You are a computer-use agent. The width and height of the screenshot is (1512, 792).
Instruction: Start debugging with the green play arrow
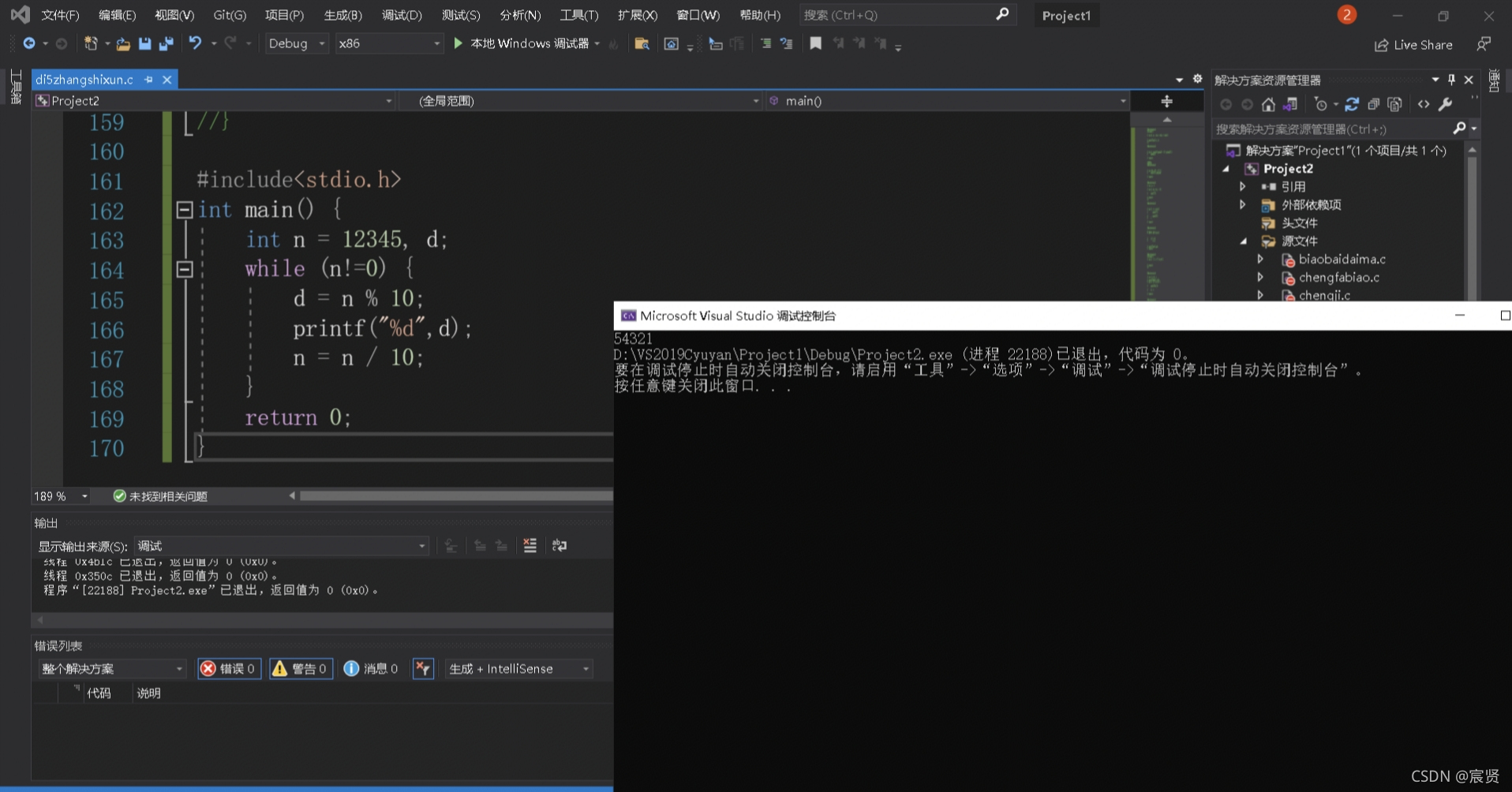point(458,43)
